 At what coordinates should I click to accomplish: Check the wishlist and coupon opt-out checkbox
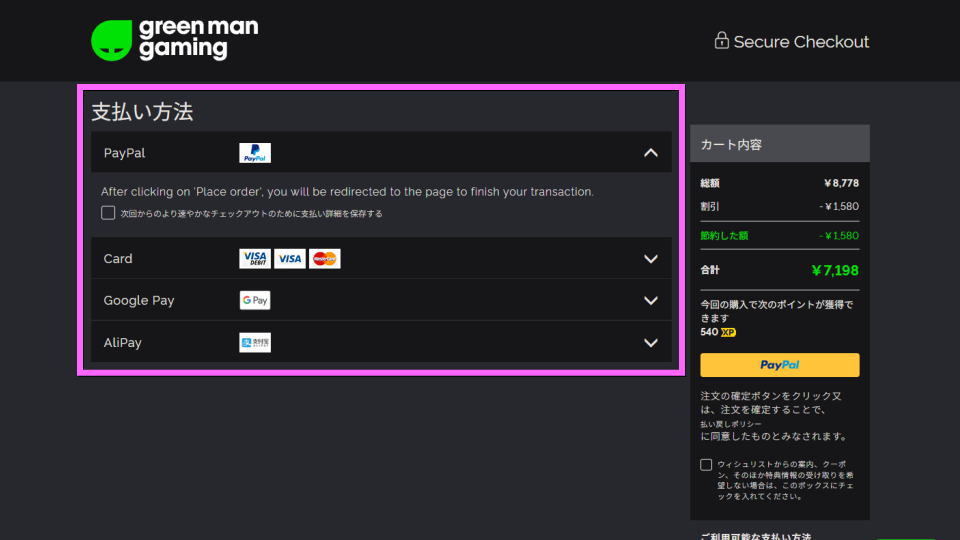pyautogui.click(x=707, y=464)
